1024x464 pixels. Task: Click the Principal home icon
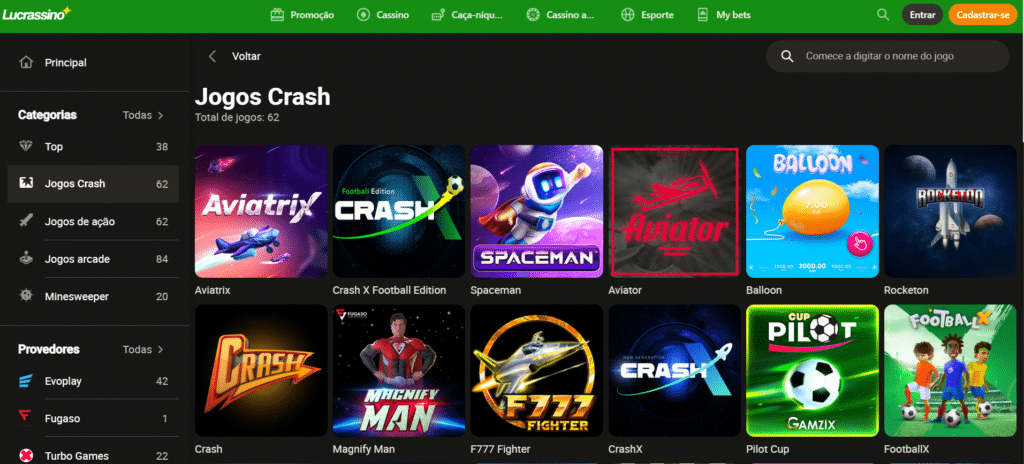pyautogui.click(x=26, y=63)
